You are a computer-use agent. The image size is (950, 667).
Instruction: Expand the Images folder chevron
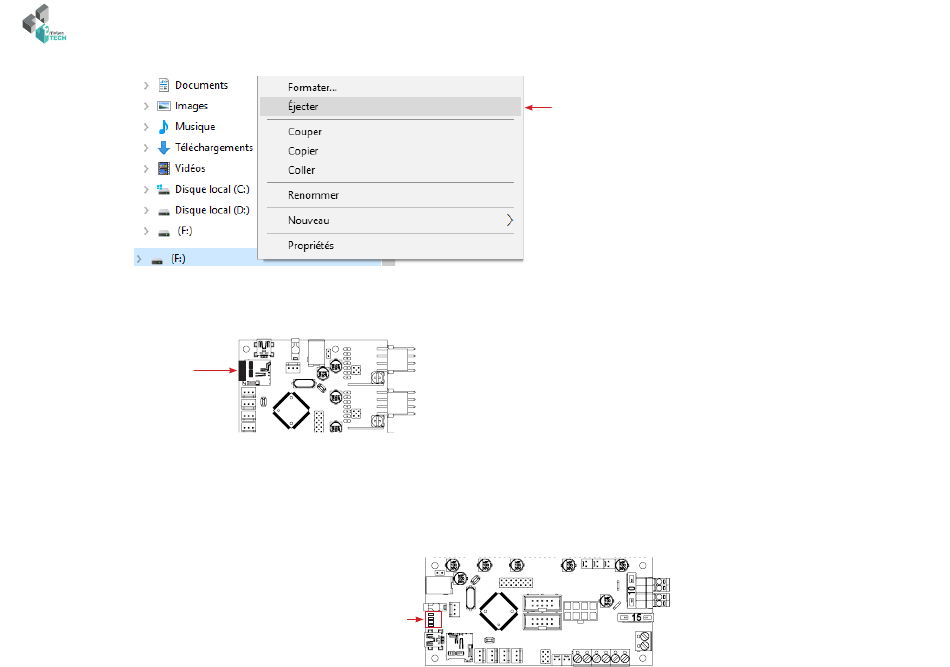pos(146,106)
